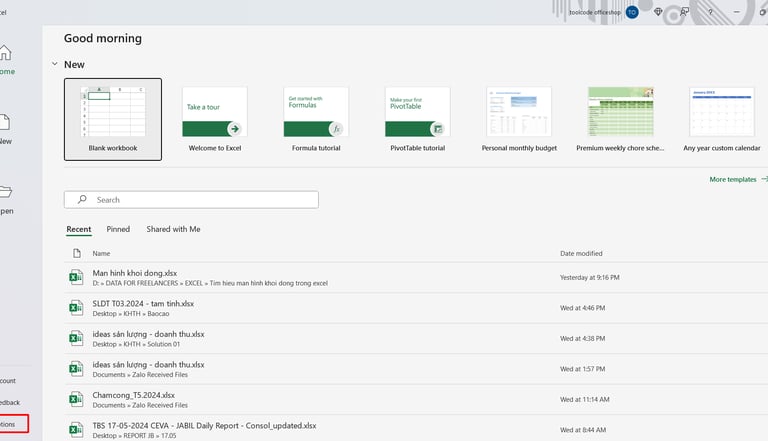768x441 pixels.
Task: Open Feedback in the left sidebar
Action: [x=10, y=402]
